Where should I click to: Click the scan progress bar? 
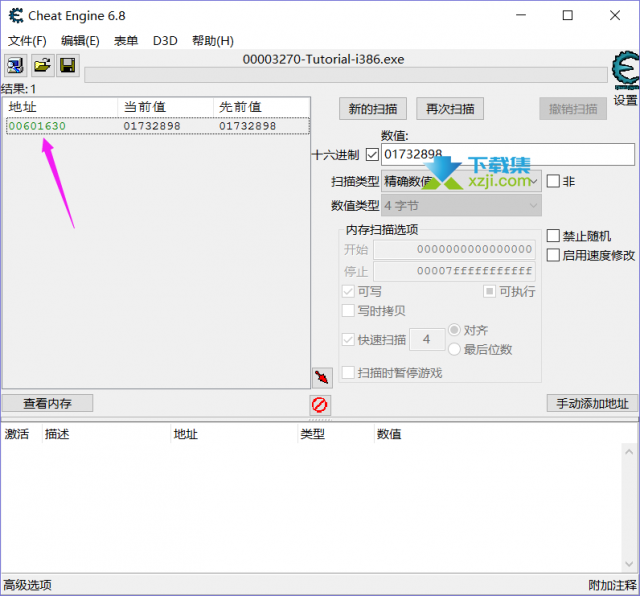(x=346, y=75)
